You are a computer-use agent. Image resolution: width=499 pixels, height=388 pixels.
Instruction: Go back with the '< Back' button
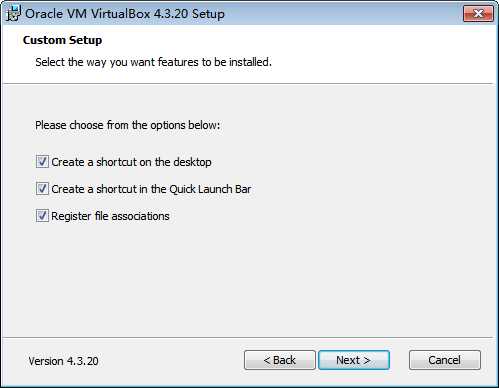click(280, 360)
